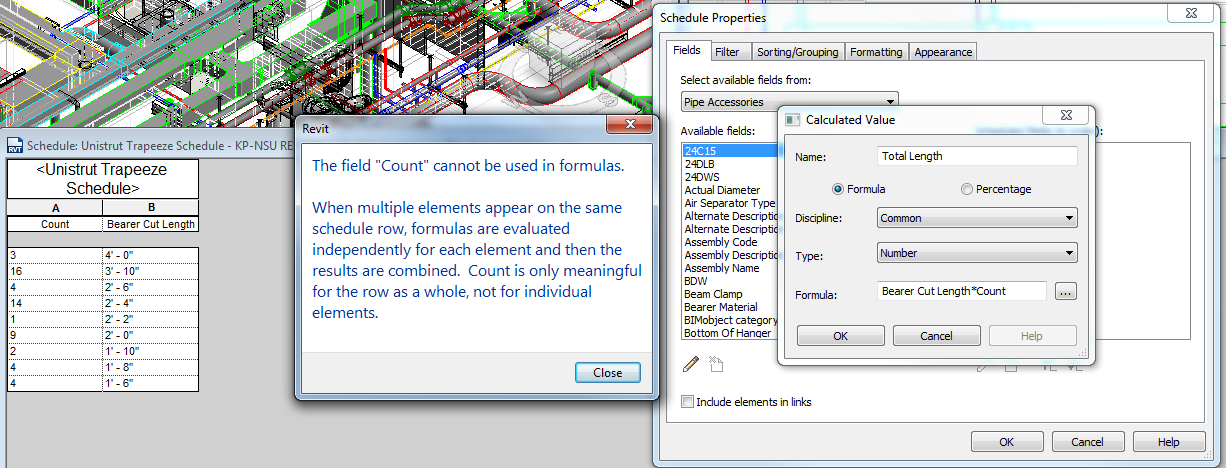Open the Pipe Accessories available fields dropdown

pos(789,101)
